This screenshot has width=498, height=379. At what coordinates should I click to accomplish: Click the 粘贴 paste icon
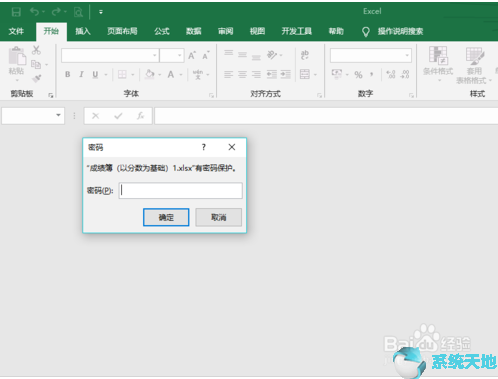[17, 56]
